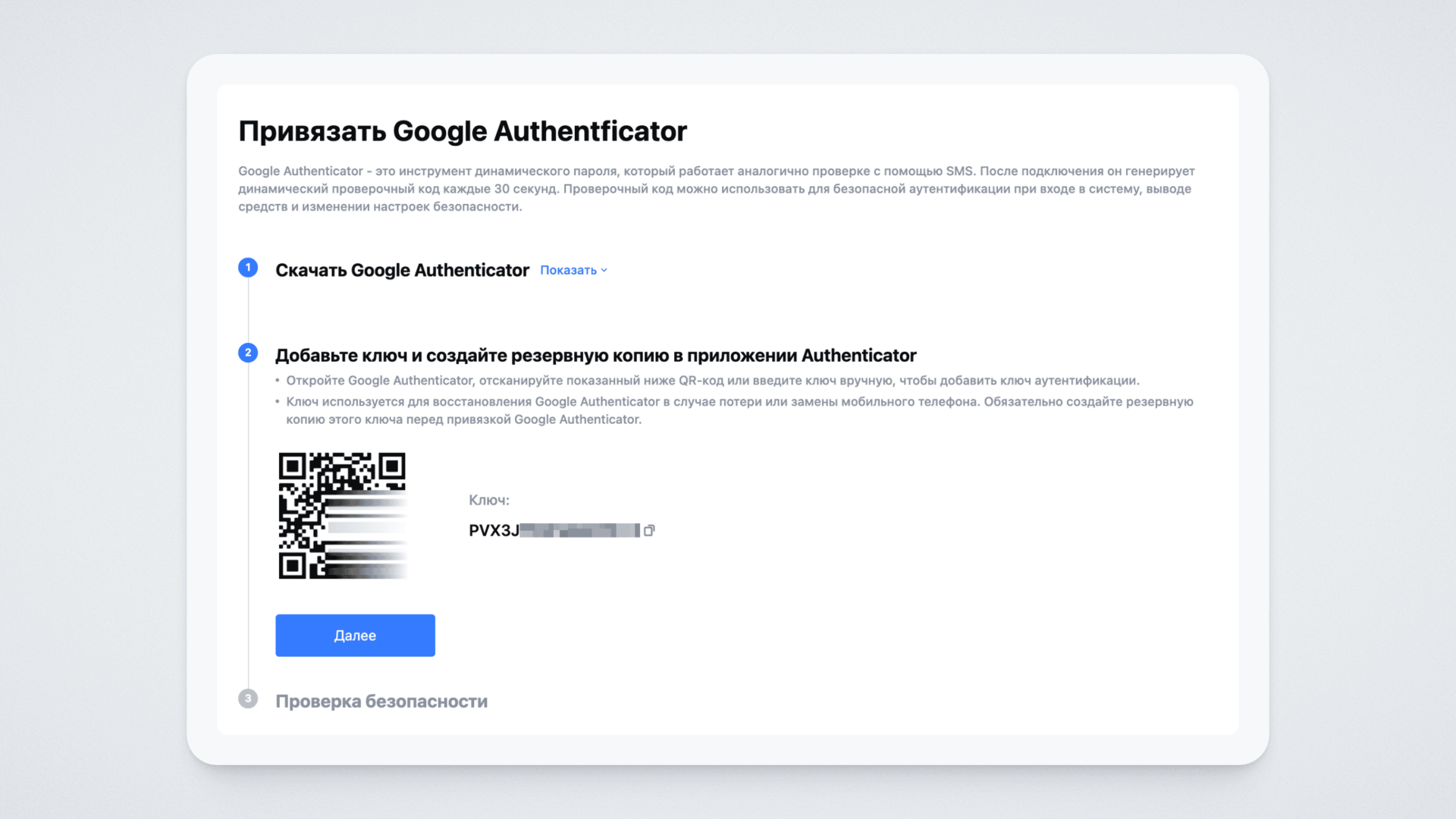Screen dimensions: 1456x819
Task: Click the bullet text starting with "Ключ используется"
Action: (x=739, y=410)
